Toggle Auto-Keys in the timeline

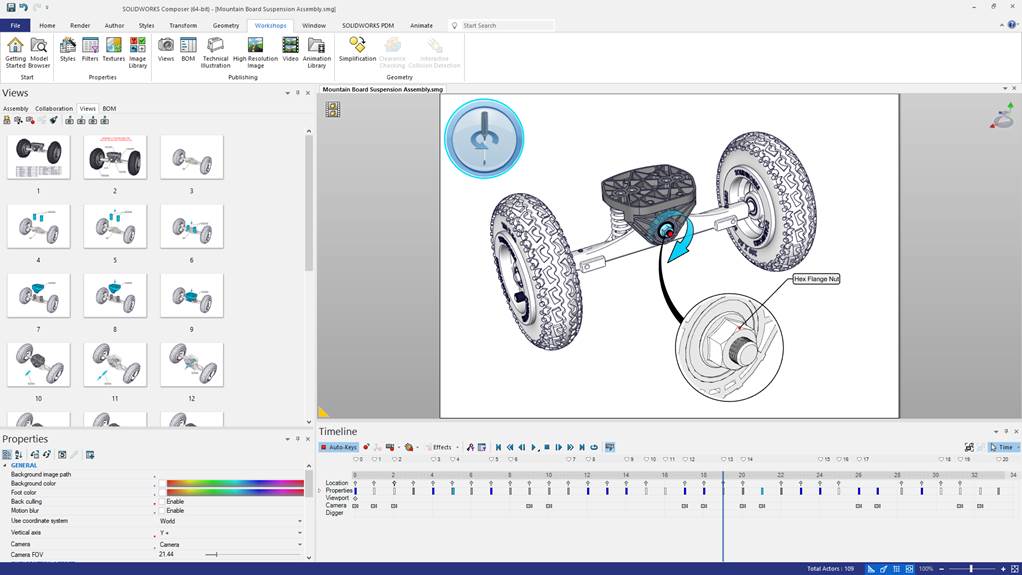(x=338, y=447)
